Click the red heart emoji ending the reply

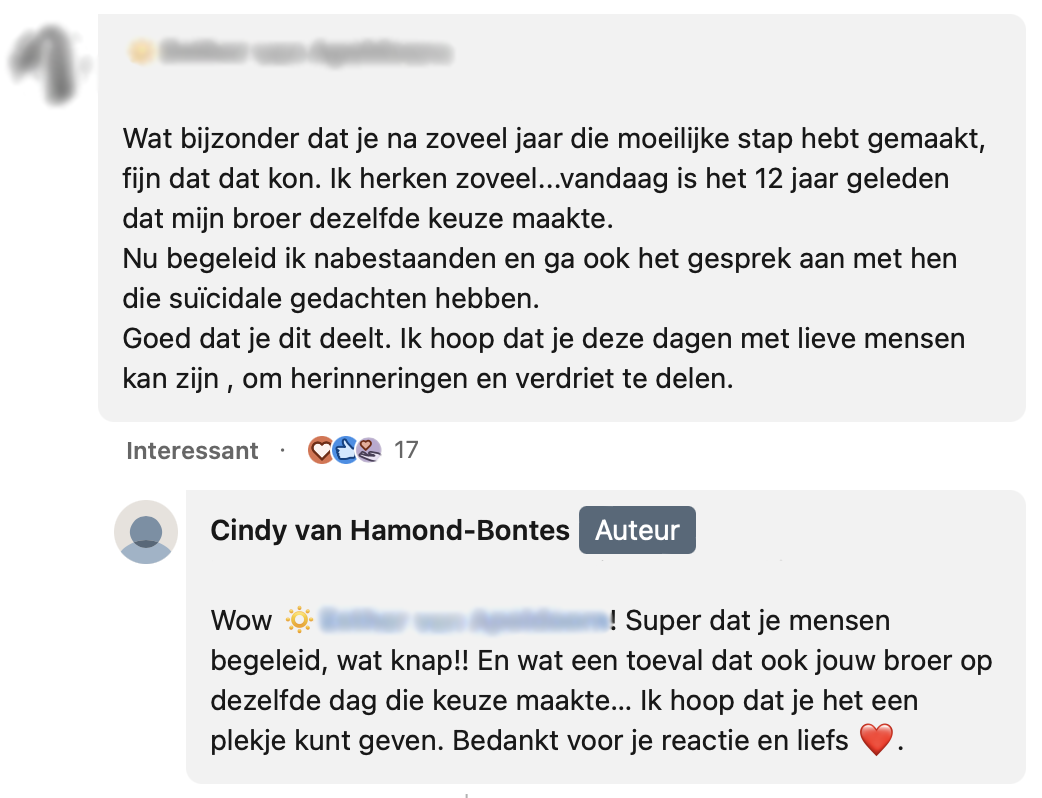(x=875, y=741)
